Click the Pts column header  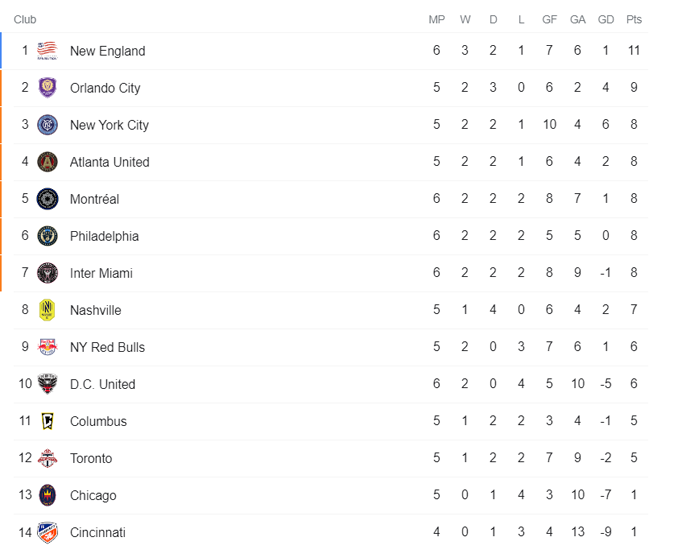(x=634, y=19)
